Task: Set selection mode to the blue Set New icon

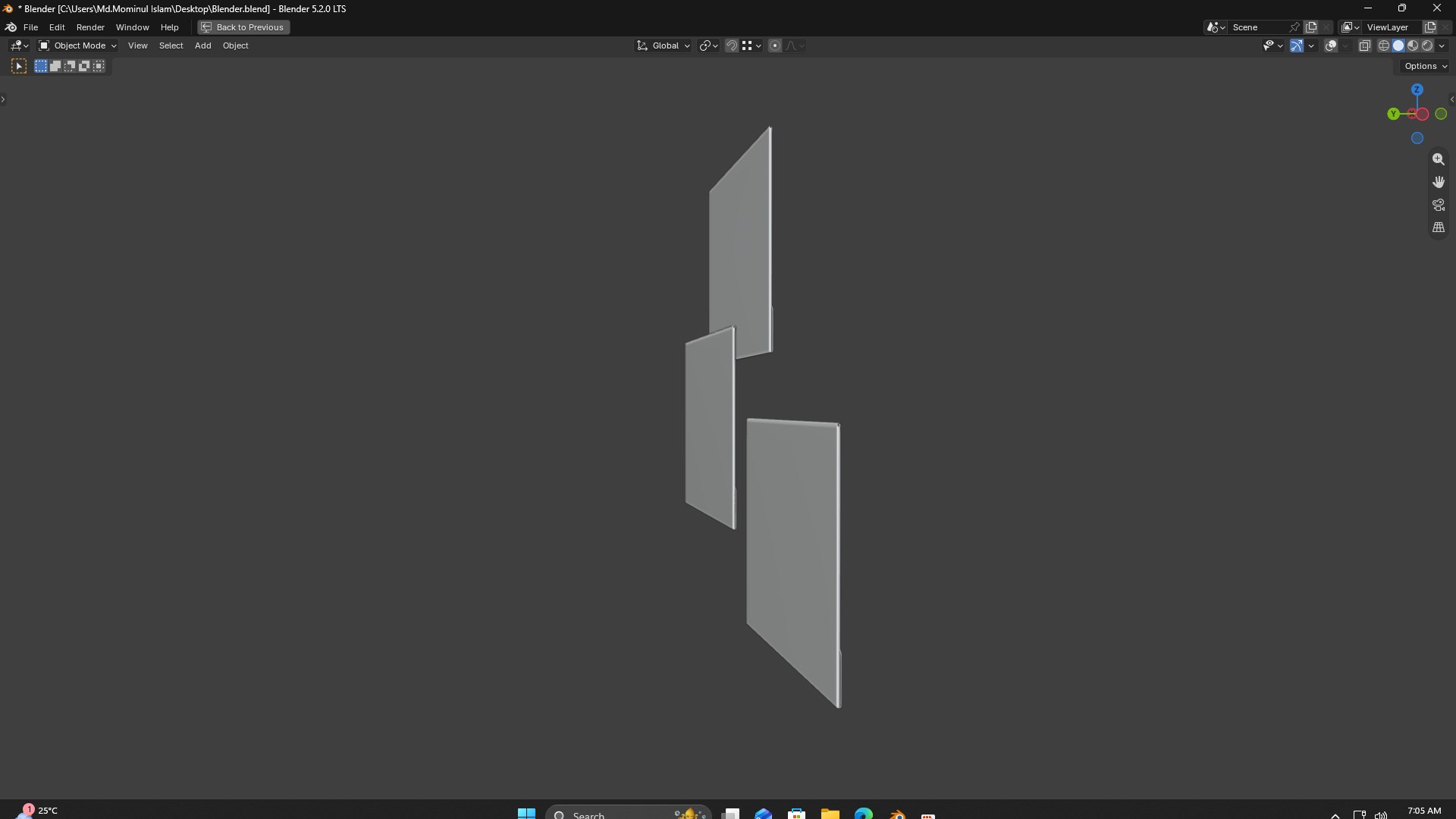Action: 41,67
